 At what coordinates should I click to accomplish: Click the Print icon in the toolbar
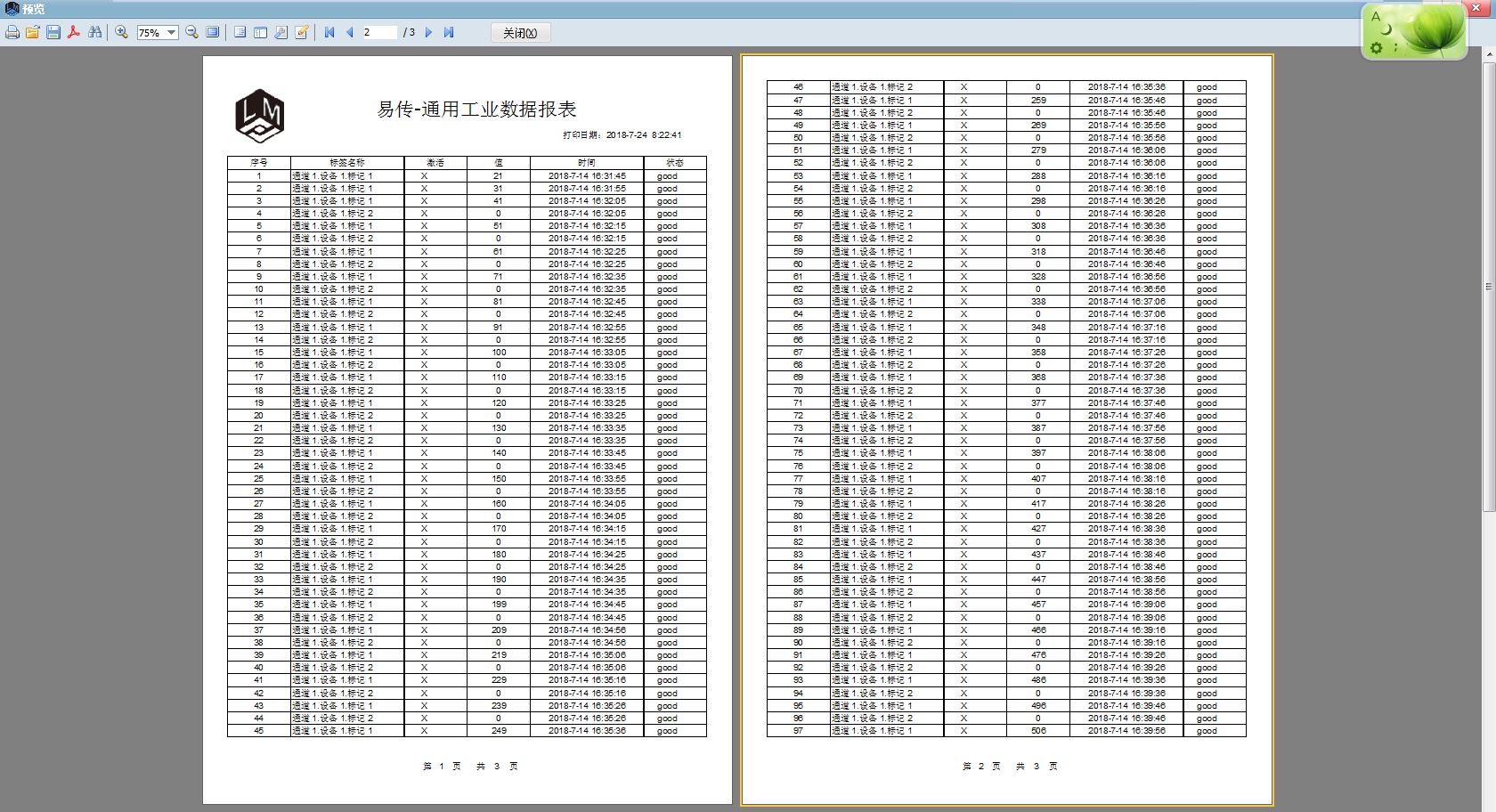12,33
